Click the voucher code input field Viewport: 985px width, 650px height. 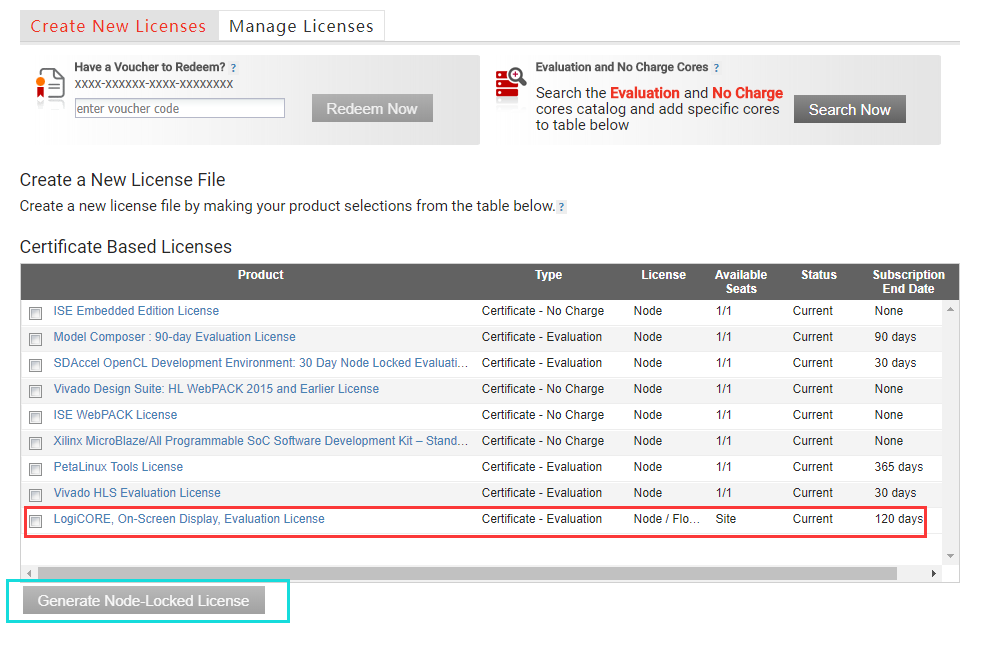tap(179, 107)
